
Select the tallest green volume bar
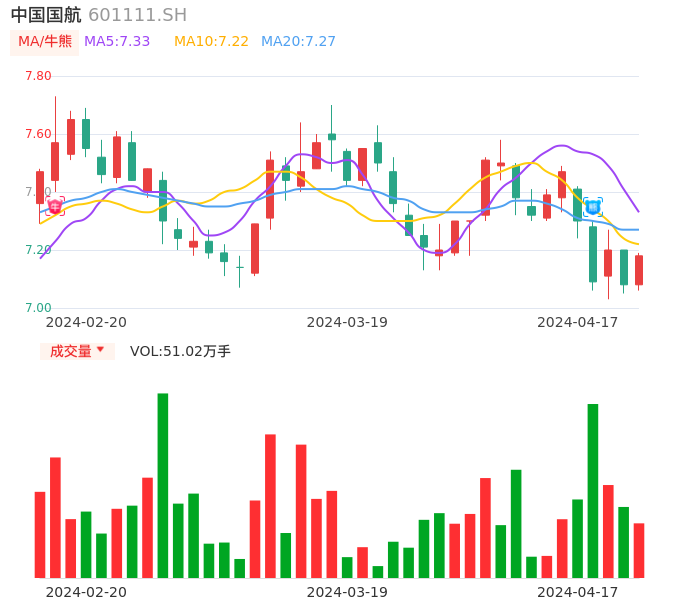[x=162, y=485]
